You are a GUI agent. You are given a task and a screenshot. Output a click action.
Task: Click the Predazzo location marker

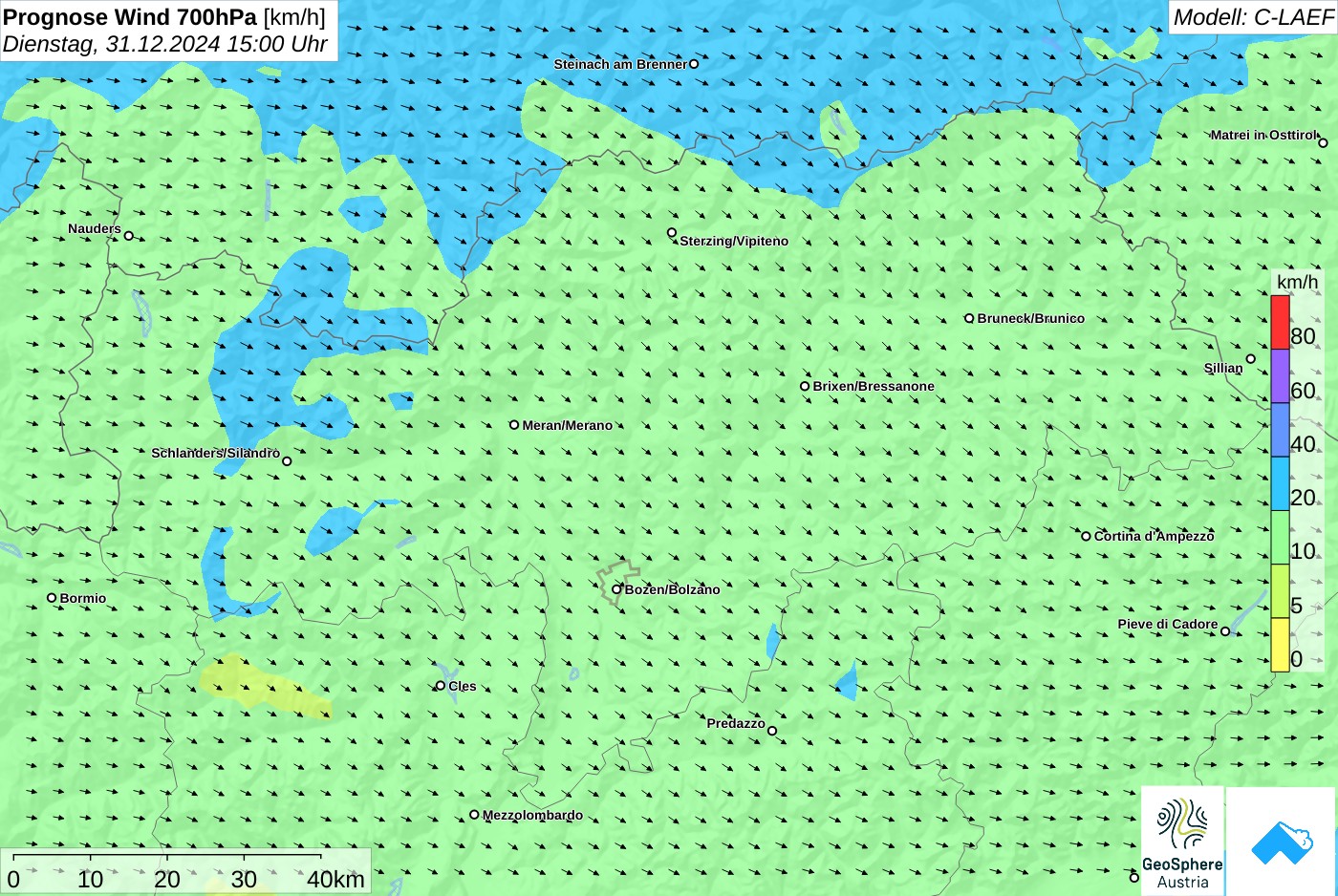tap(772, 732)
